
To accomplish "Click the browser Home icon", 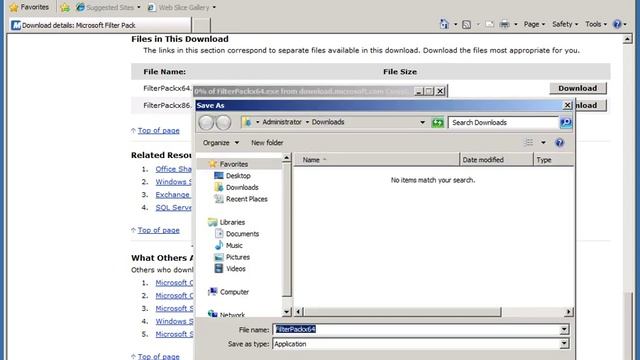I will pos(444,24).
